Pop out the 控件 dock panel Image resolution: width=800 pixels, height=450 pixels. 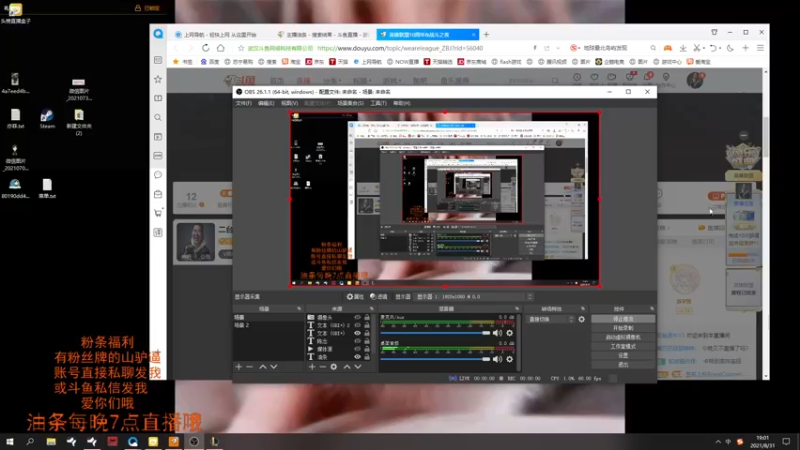[x=652, y=309]
